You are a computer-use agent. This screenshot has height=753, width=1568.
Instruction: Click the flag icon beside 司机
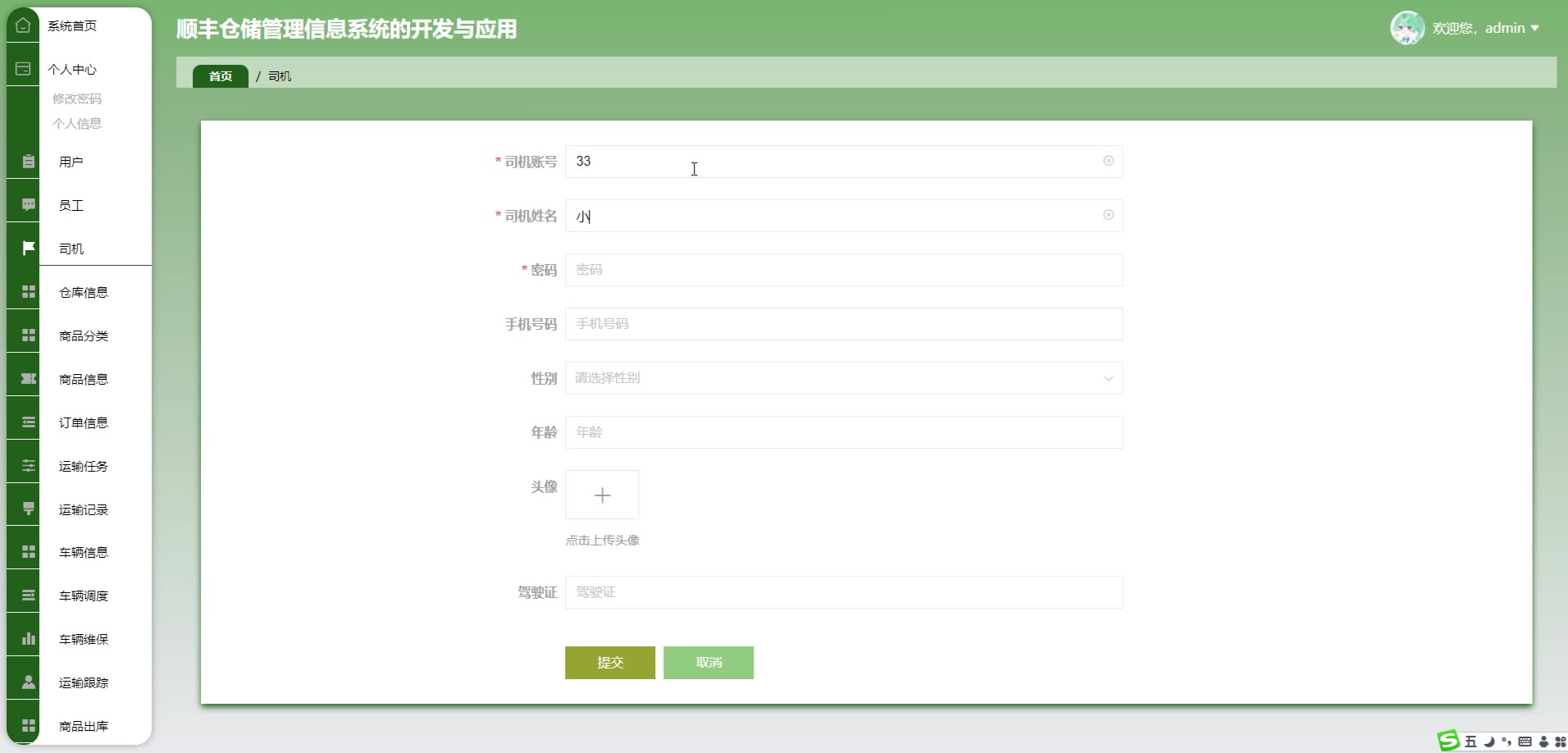tap(29, 248)
